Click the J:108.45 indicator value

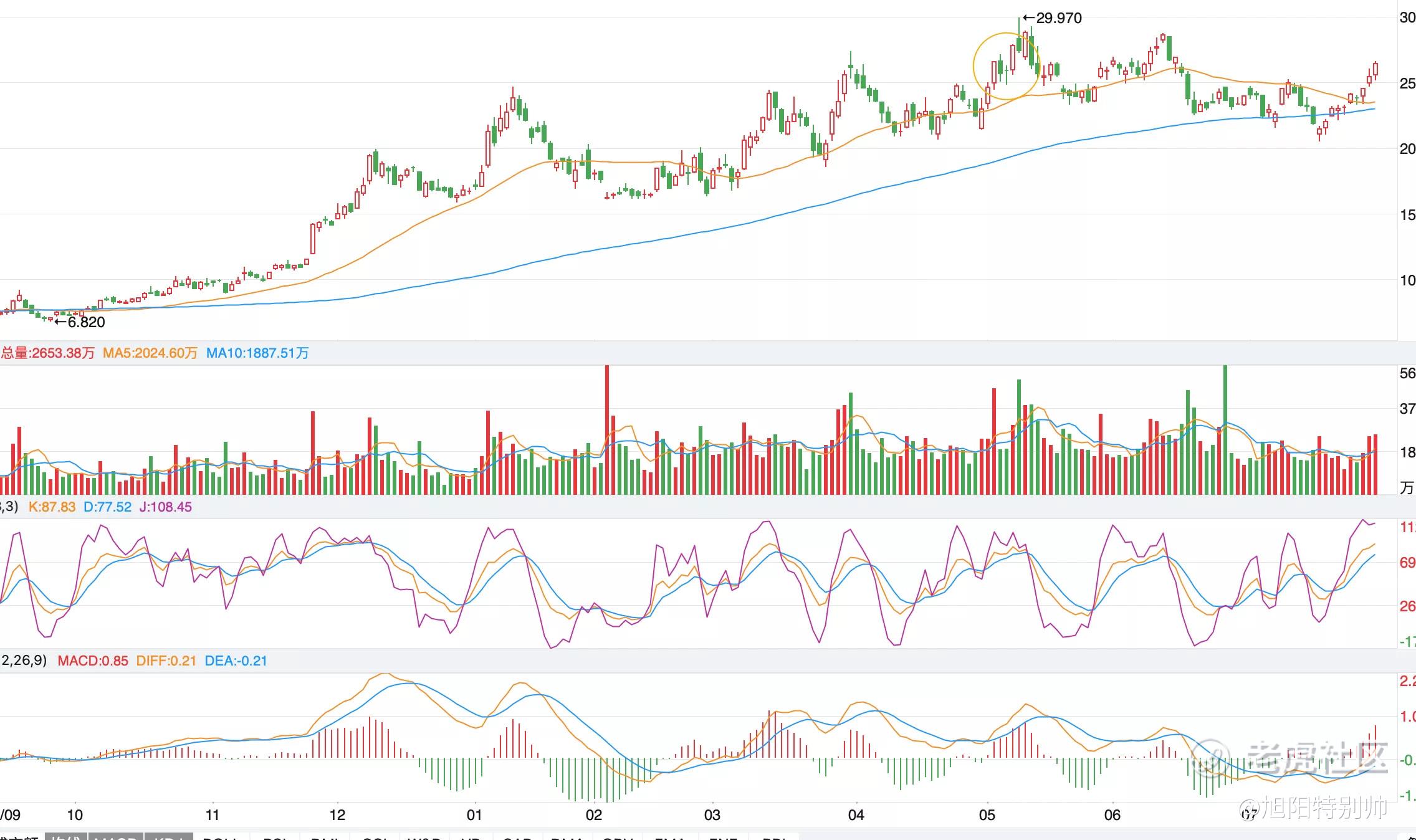click(x=165, y=507)
